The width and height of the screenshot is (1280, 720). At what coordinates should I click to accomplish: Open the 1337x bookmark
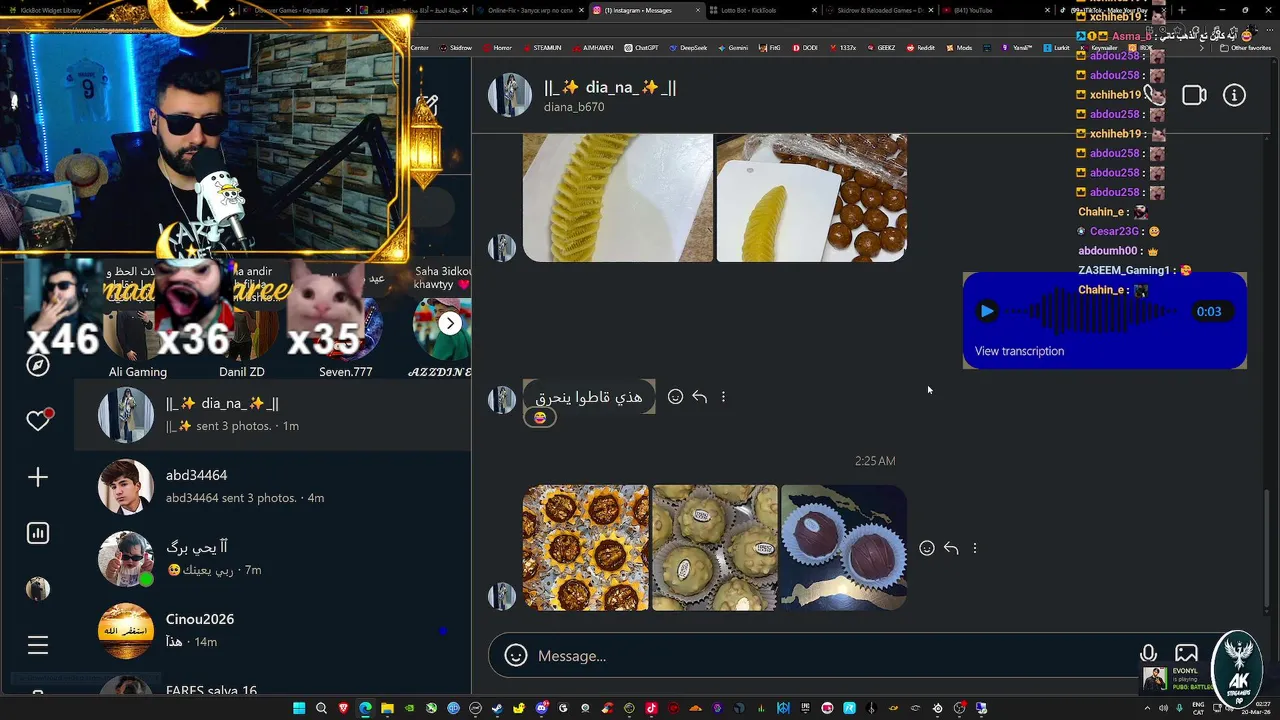tap(842, 48)
